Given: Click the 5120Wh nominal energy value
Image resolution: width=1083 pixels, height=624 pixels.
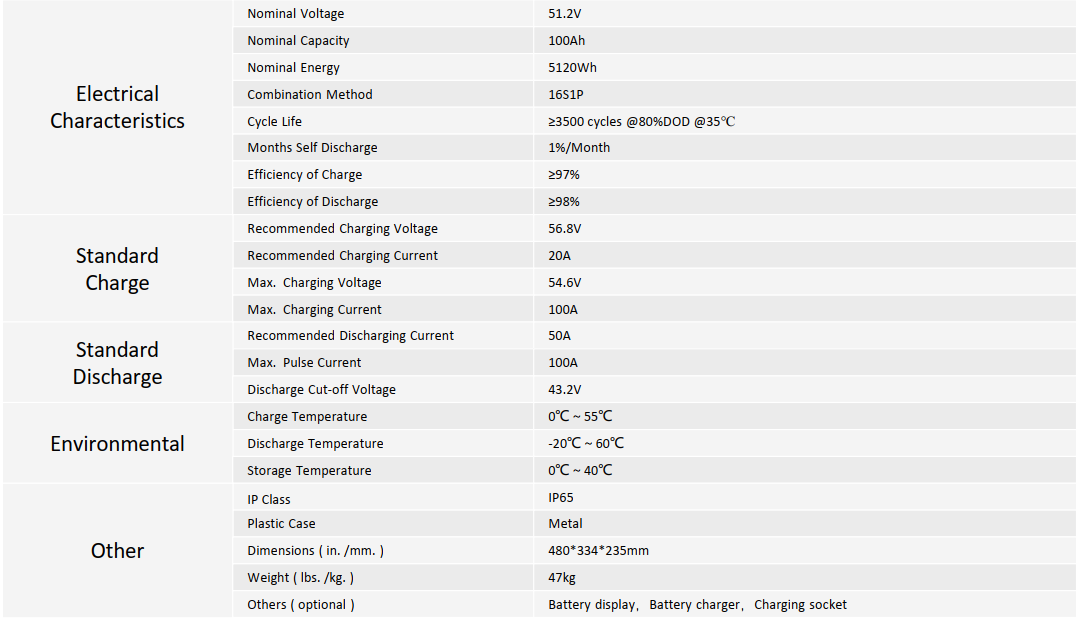Looking at the screenshot, I should [573, 68].
